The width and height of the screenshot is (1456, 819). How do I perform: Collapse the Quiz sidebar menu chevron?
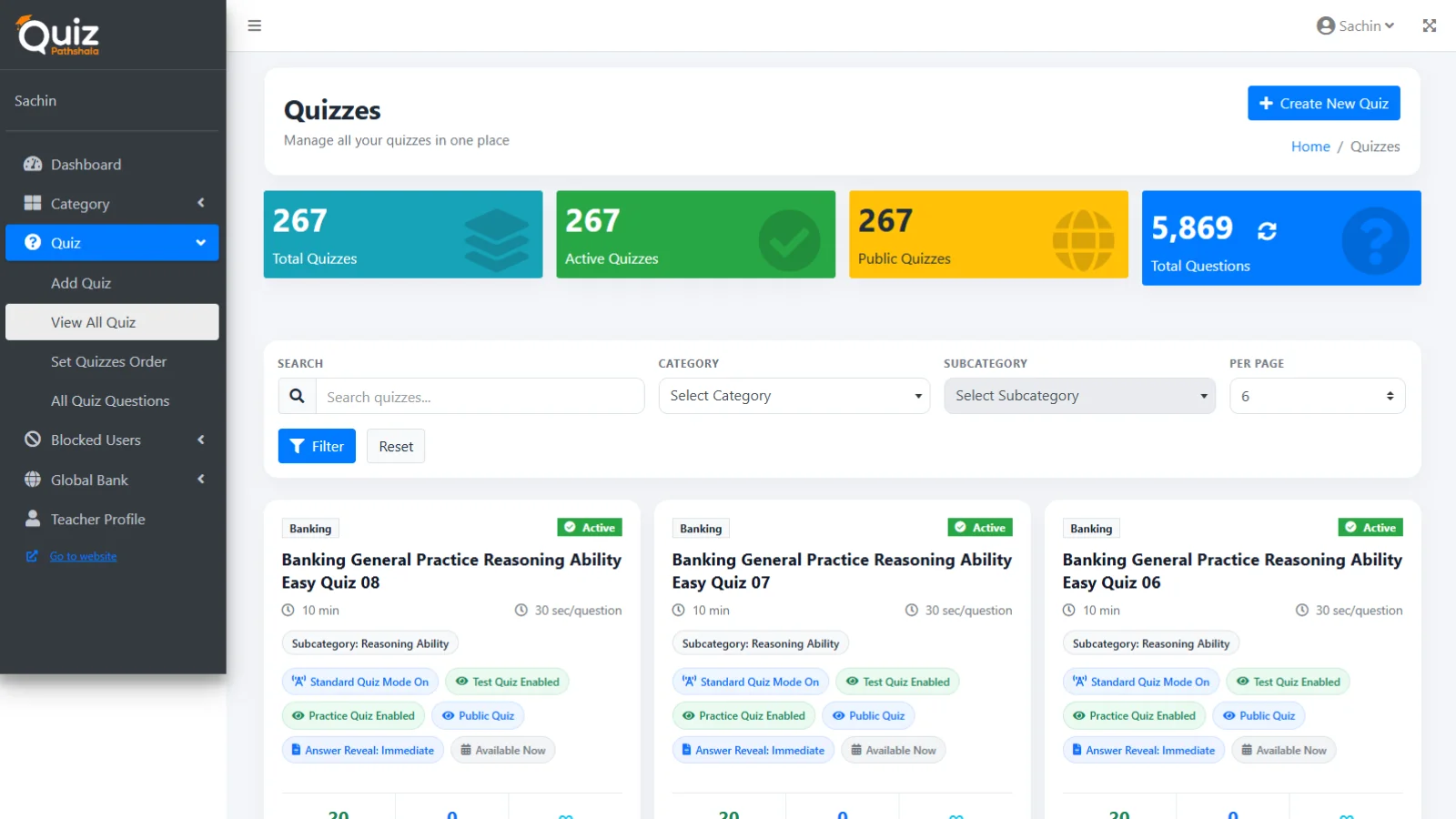[x=201, y=242]
